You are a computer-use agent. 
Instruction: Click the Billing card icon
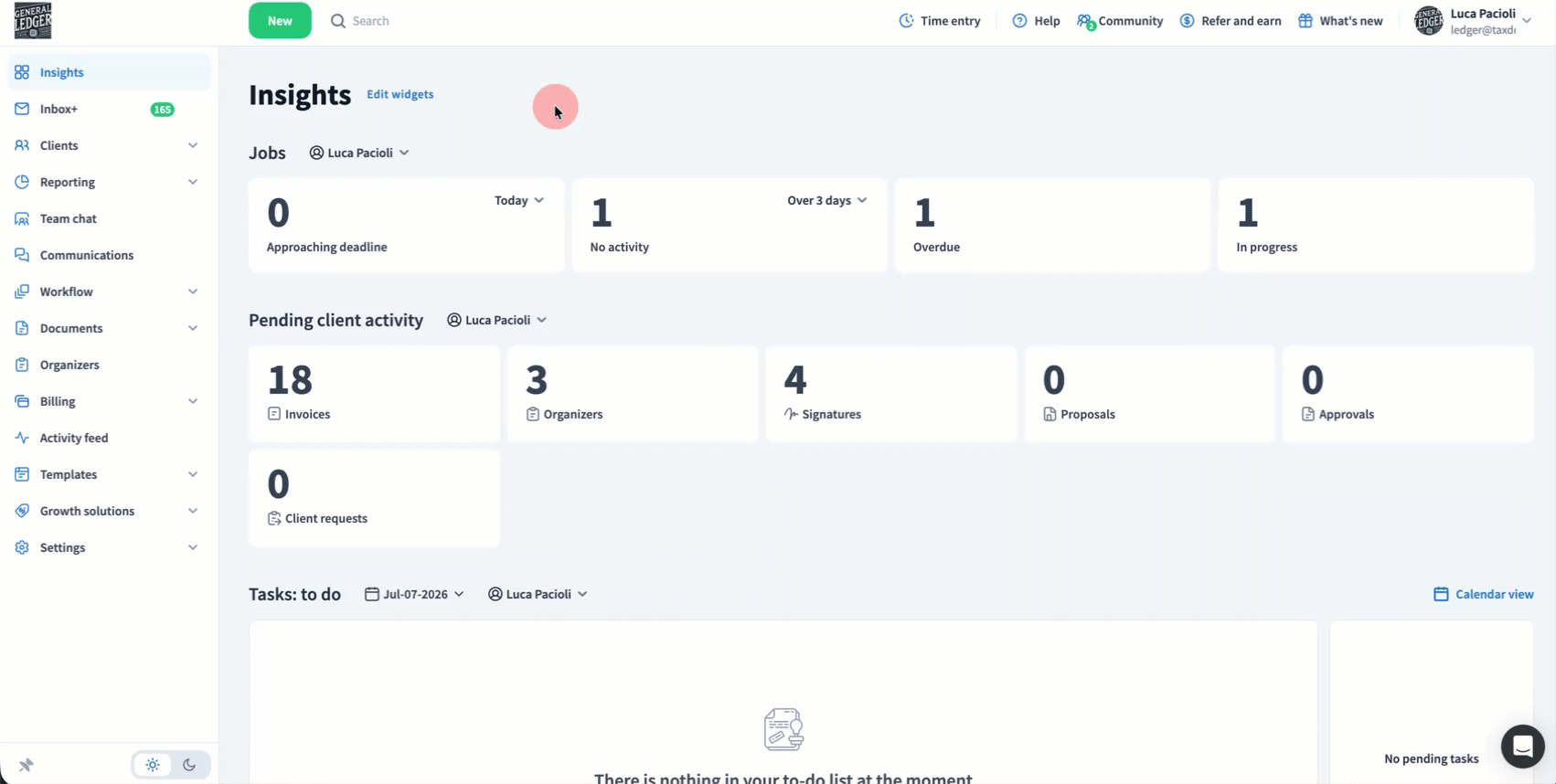22,401
